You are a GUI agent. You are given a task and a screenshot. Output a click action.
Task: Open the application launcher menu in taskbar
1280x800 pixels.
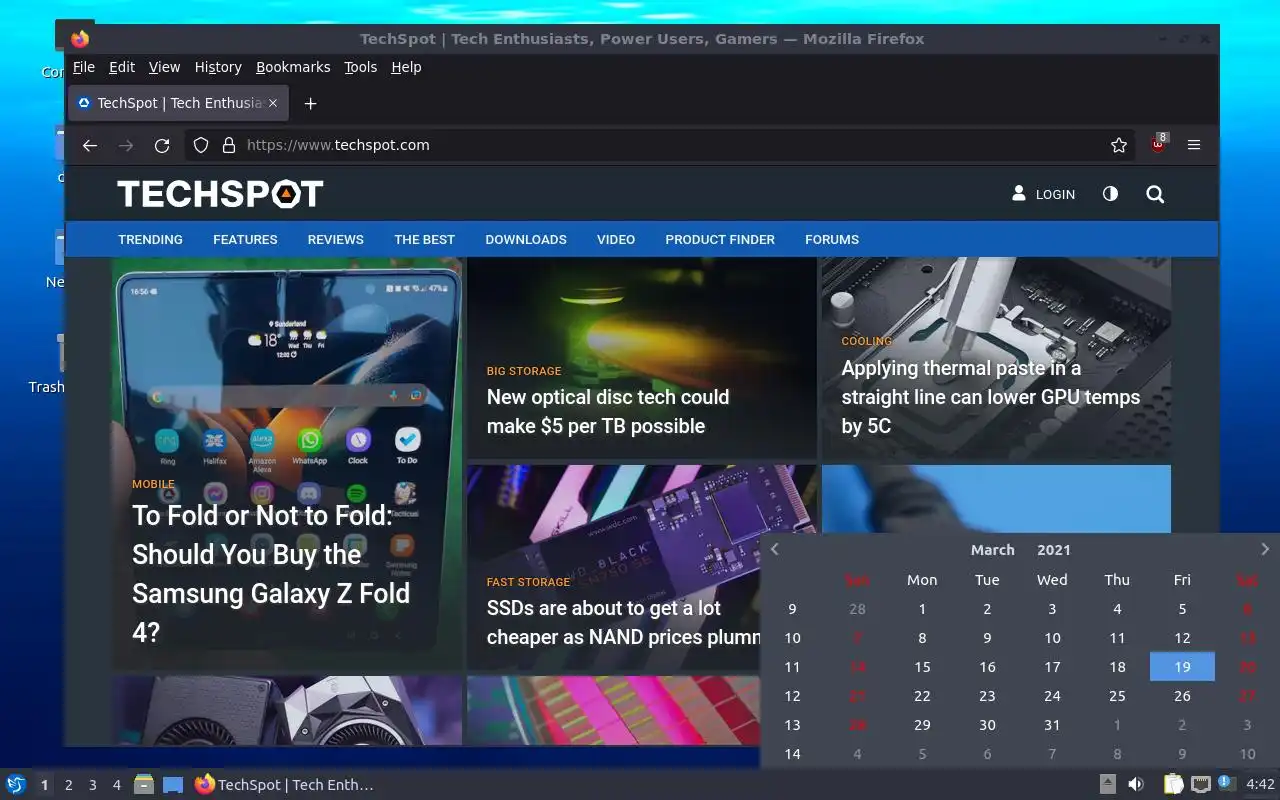15,785
